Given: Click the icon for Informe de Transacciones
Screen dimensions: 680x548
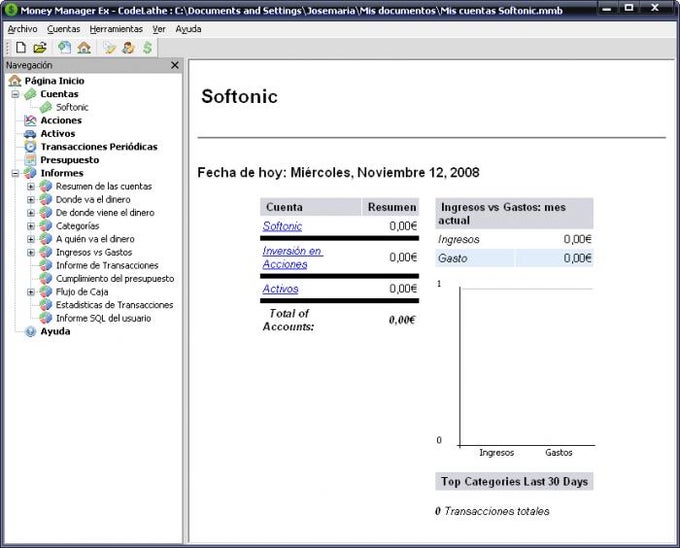Looking at the screenshot, I should (46, 265).
